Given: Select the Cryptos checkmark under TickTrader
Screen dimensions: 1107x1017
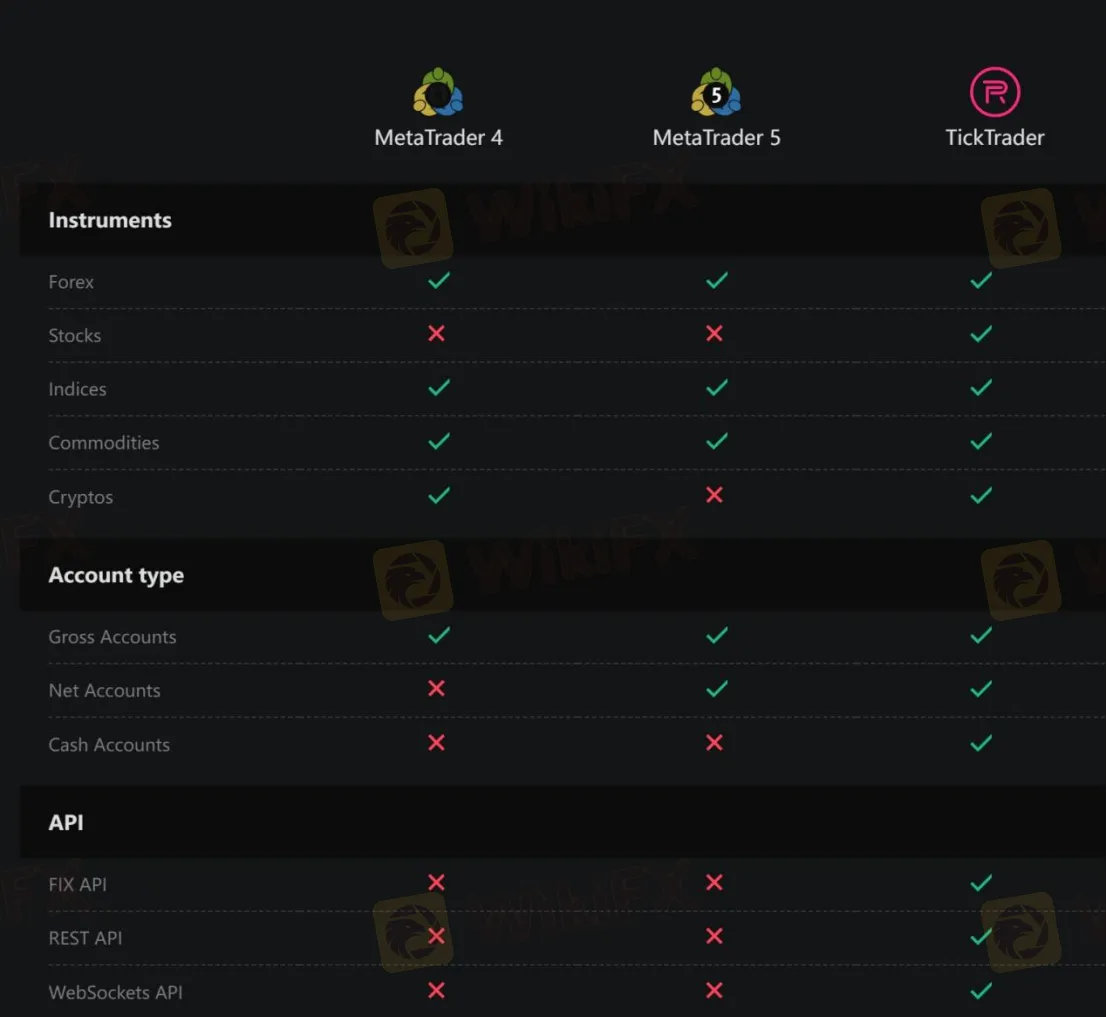Looking at the screenshot, I should pos(980,495).
